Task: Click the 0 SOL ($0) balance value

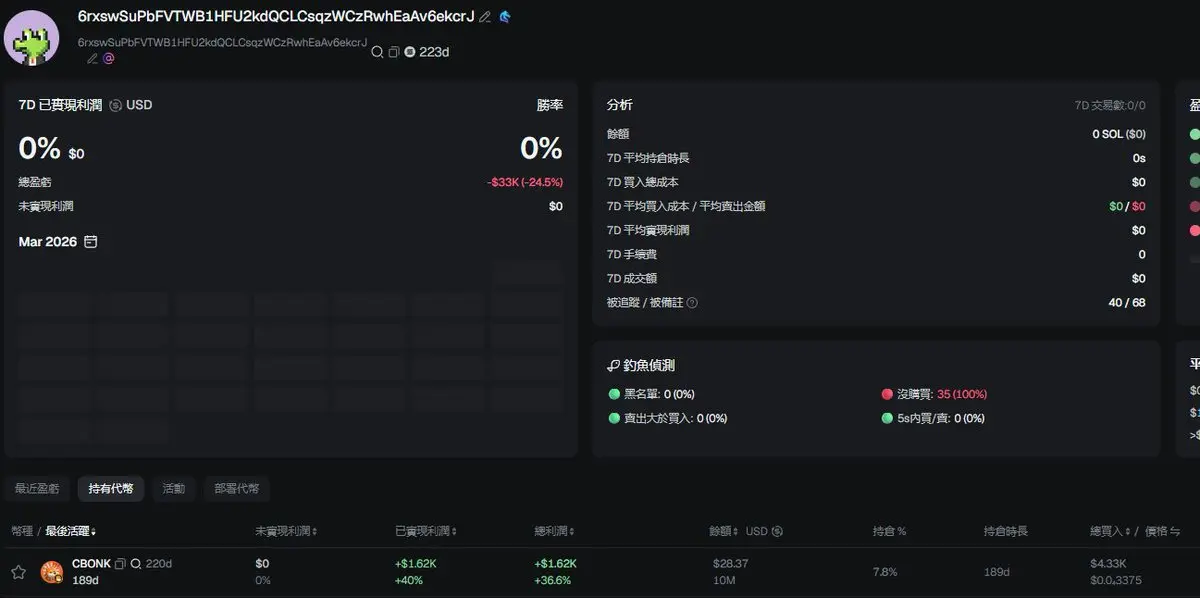Action: point(1119,134)
